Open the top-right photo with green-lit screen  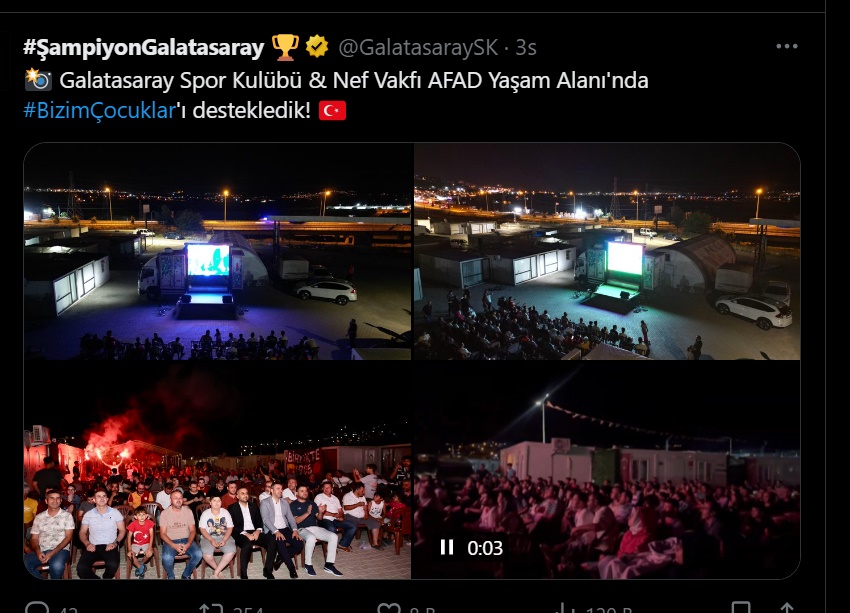pos(607,251)
